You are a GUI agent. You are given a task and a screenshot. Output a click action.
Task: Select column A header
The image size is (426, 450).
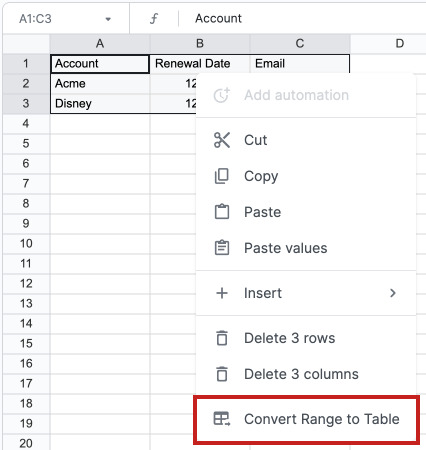[100, 43]
